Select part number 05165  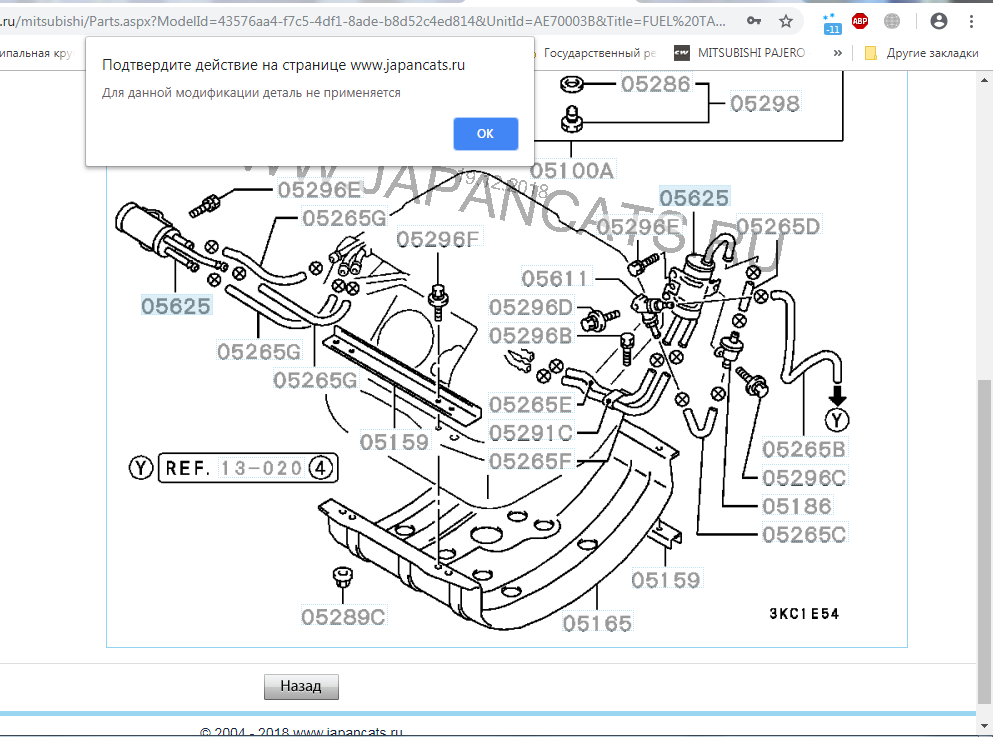[x=597, y=624]
